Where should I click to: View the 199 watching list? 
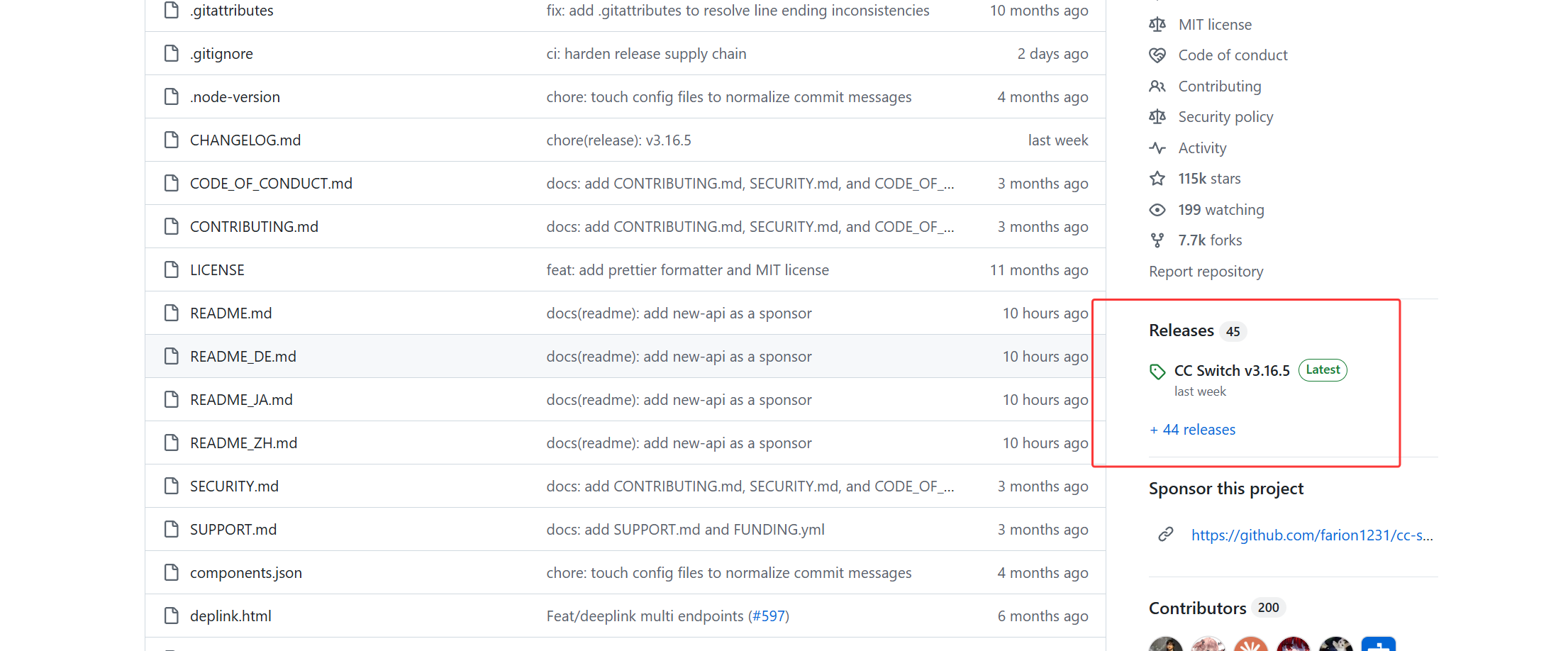click(1221, 210)
